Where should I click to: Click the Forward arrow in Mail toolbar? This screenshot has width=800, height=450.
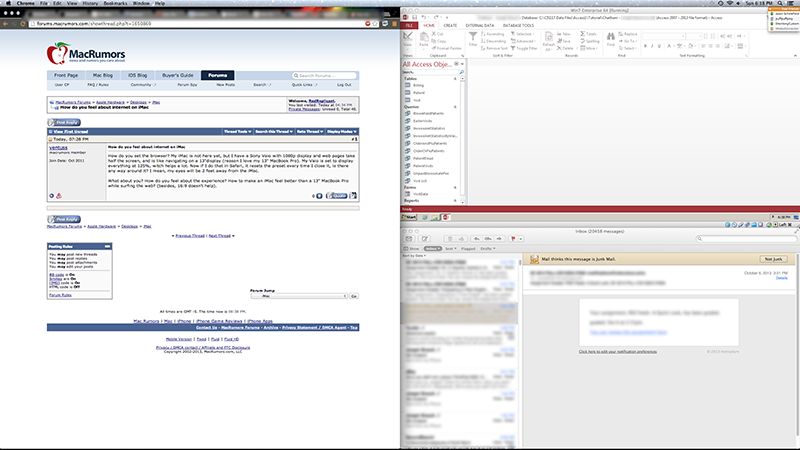coord(499,239)
